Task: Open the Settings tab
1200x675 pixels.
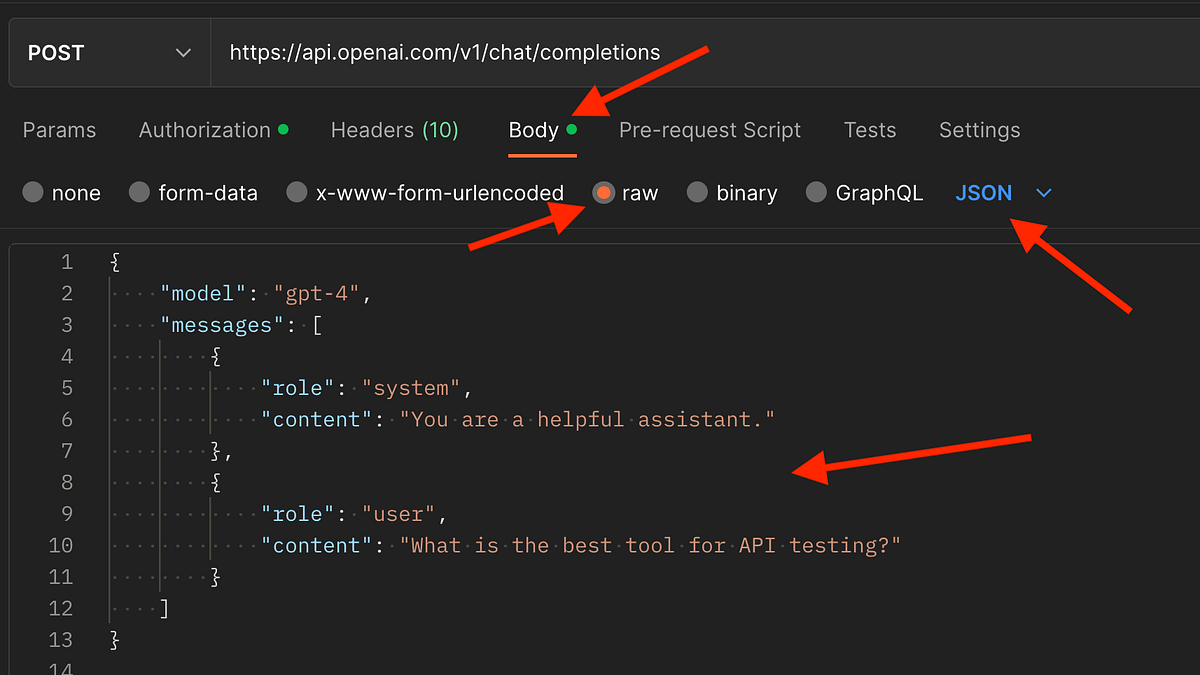Action: point(979,130)
